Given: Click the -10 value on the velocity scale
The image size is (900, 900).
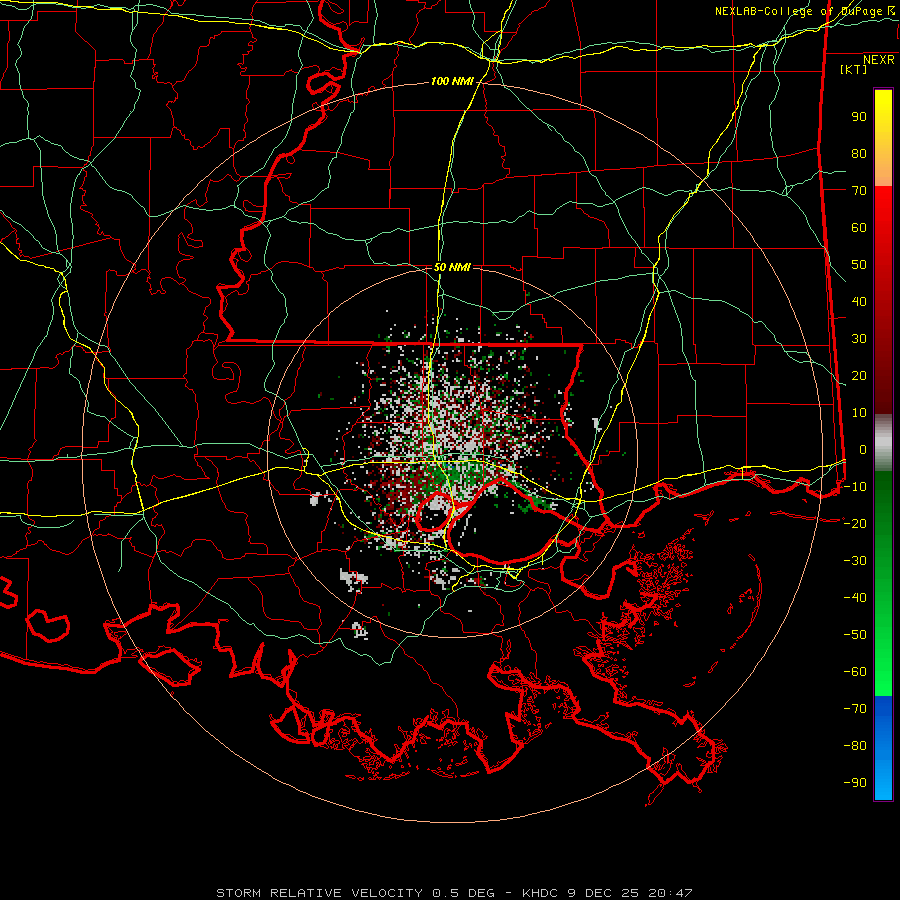Looking at the screenshot, I should click(855, 487).
